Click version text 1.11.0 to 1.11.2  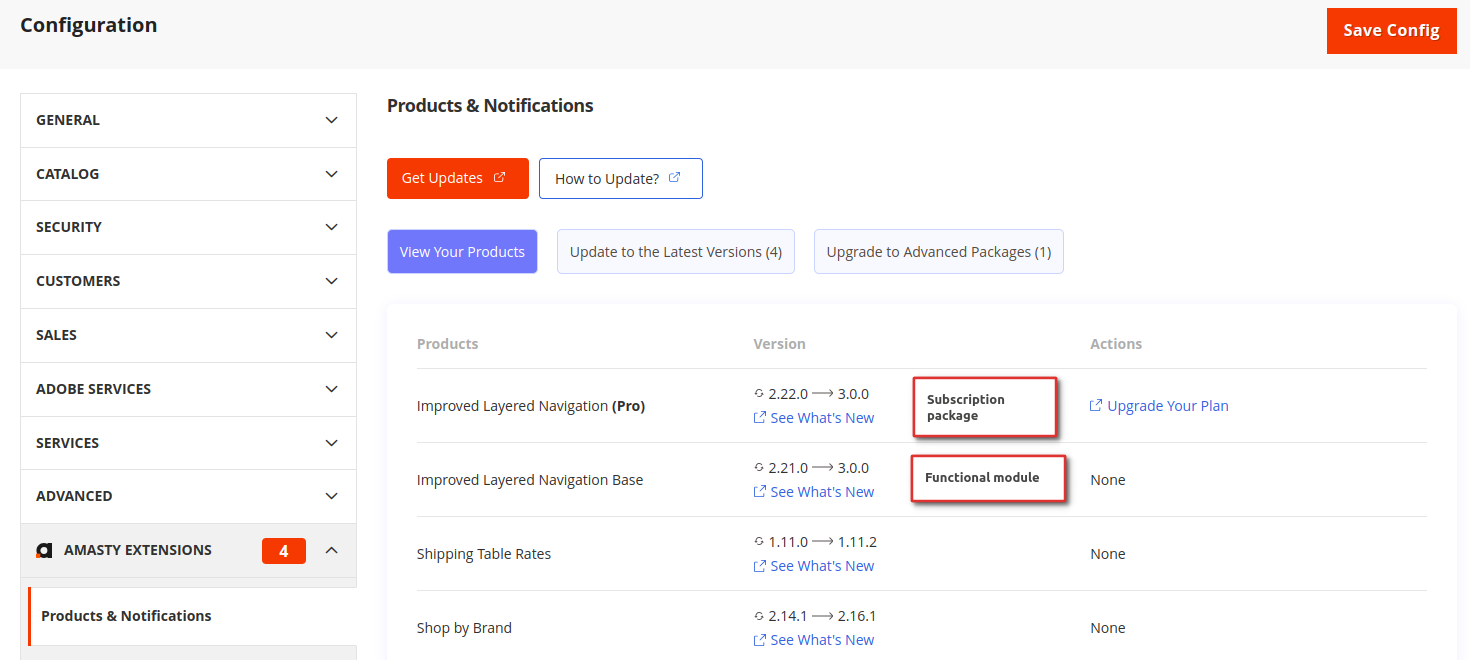coord(822,542)
